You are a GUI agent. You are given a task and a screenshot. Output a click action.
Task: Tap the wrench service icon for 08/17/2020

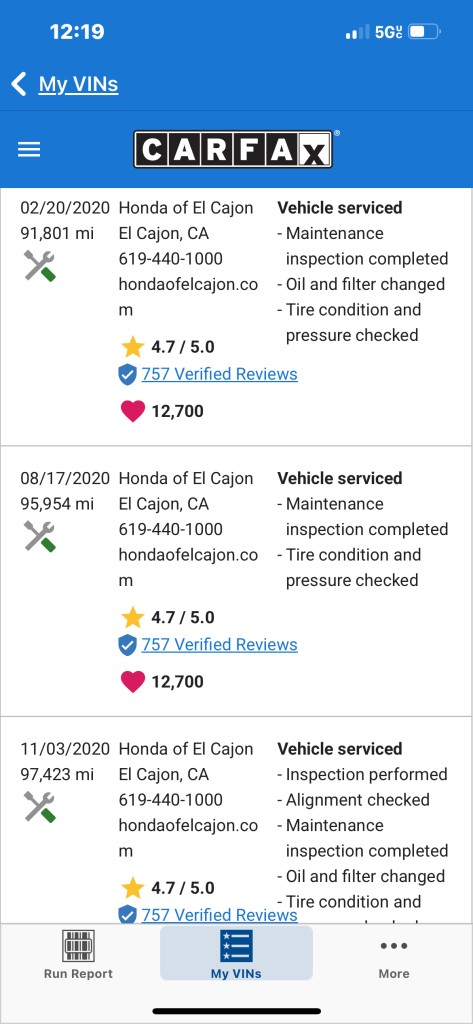pos(40,537)
